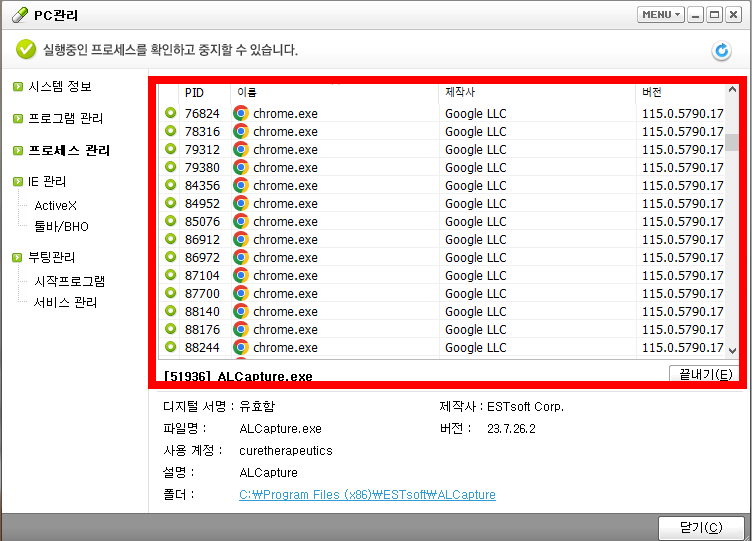The width and height of the screenshot is (752, 541).
Task: Open IE 관리 section
Action: click(x=47, y=181)
